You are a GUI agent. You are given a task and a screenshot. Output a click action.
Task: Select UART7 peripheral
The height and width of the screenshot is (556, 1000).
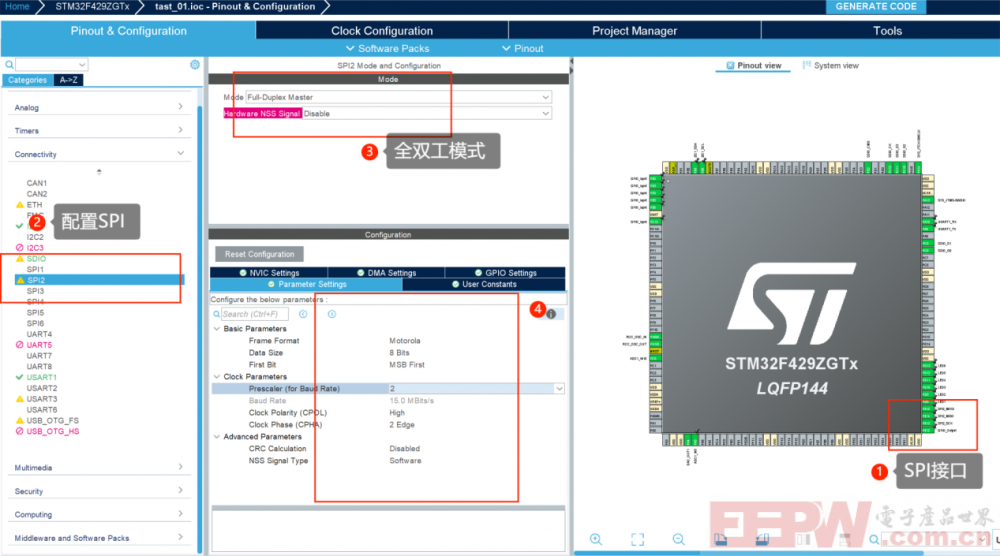[39, 356]
